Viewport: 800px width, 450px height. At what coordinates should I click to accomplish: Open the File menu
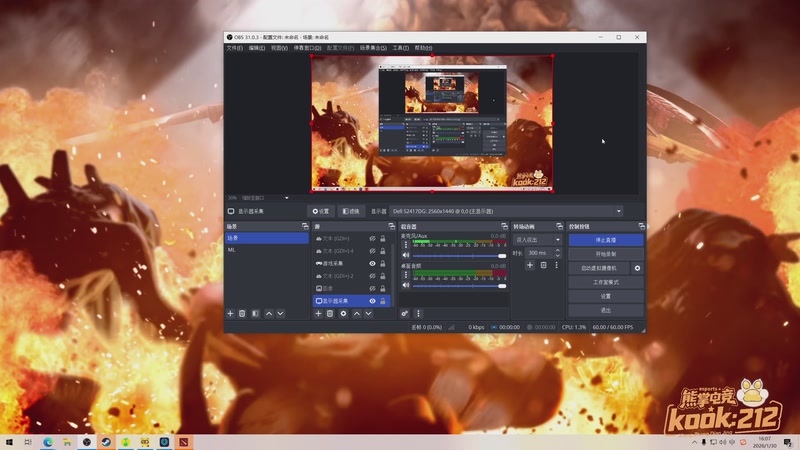pos(235,48)
